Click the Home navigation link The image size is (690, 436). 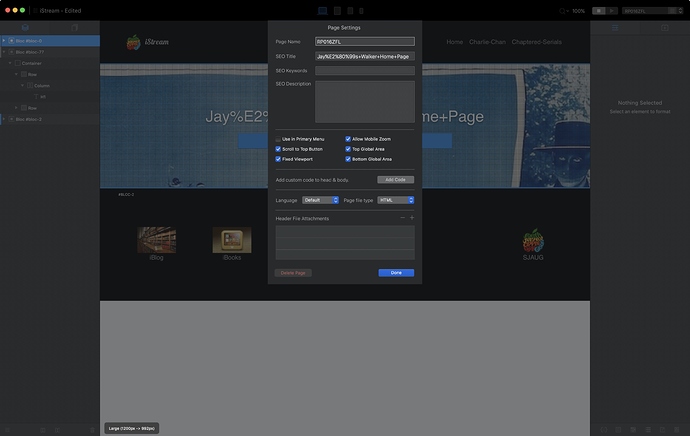point(454,42)
